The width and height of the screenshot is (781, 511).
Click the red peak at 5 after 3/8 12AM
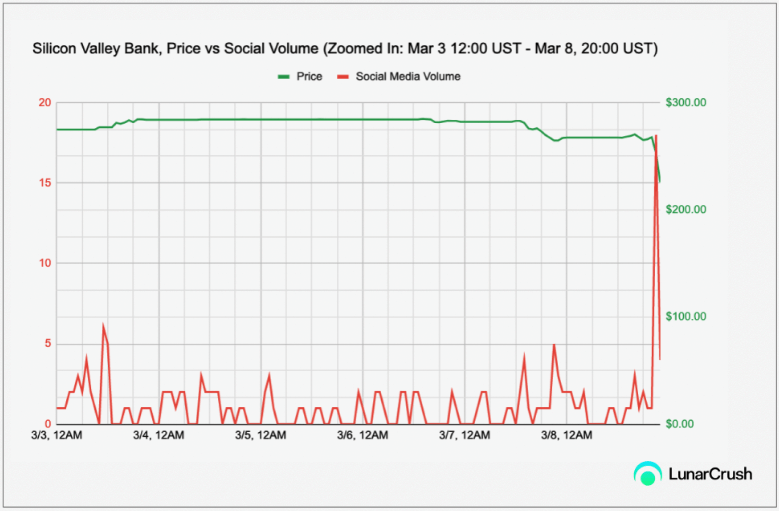(x=554, y=346)
